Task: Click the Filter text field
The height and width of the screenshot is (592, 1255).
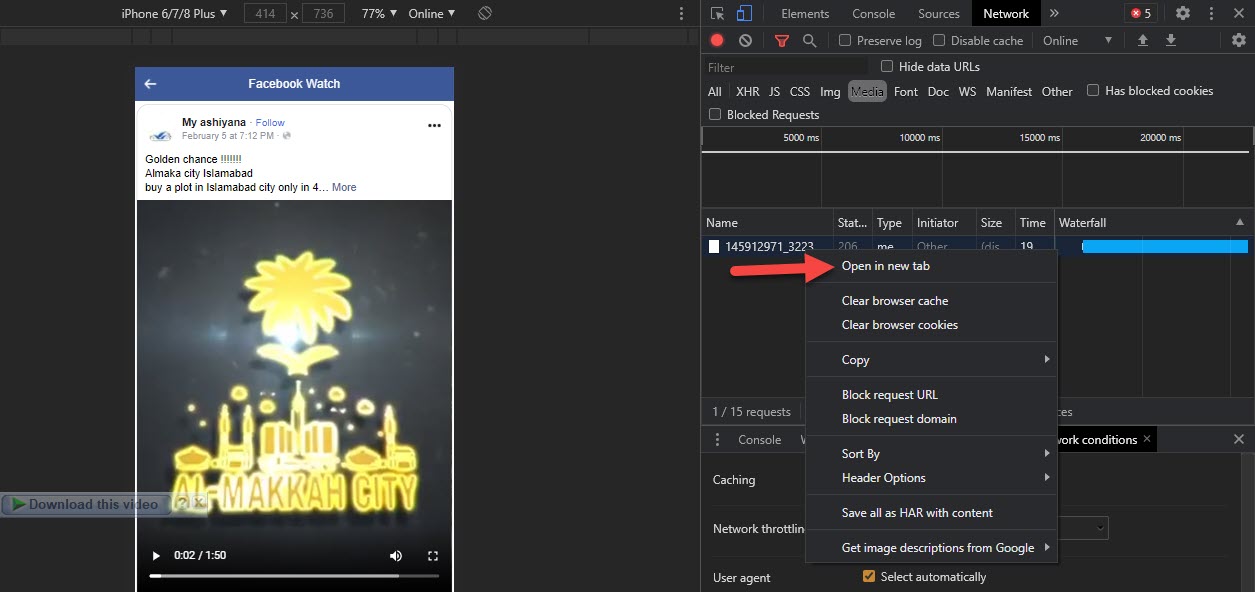Action: click(x=785, y=67)
